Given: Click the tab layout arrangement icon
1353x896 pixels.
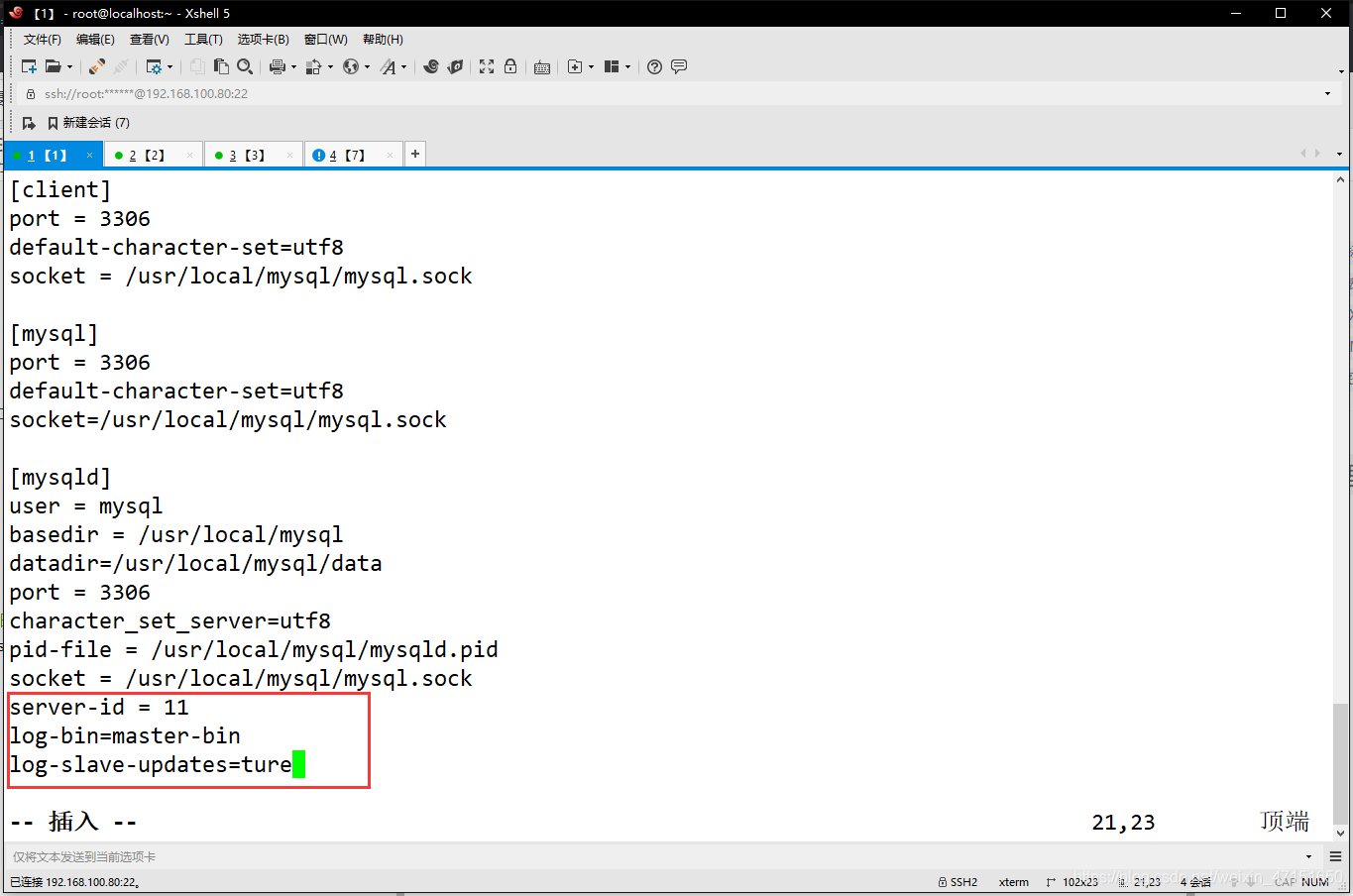Looking at the screenshot, I should tap(612, 66).
